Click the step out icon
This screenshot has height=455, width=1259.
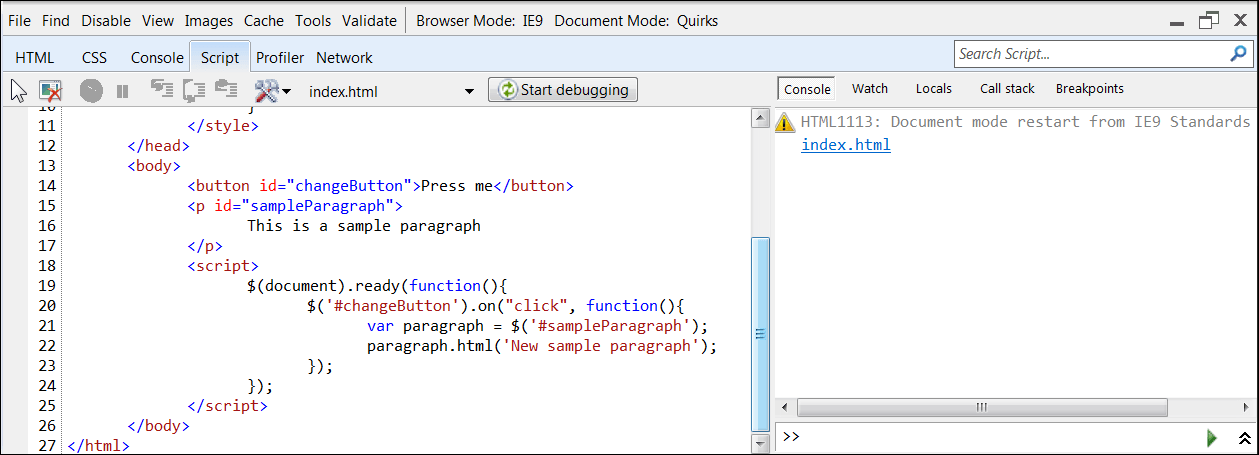[227, 91]
